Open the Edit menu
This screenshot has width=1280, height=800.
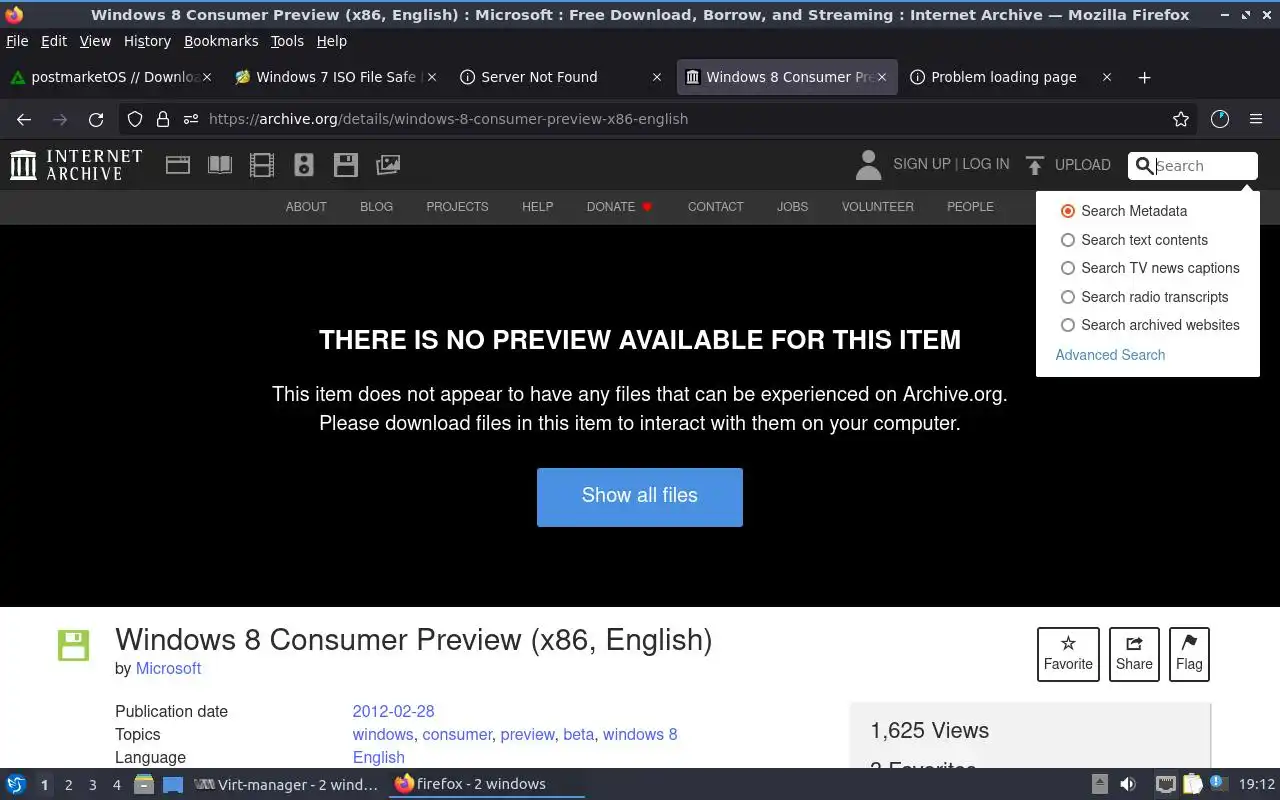(x=54, y=41)
